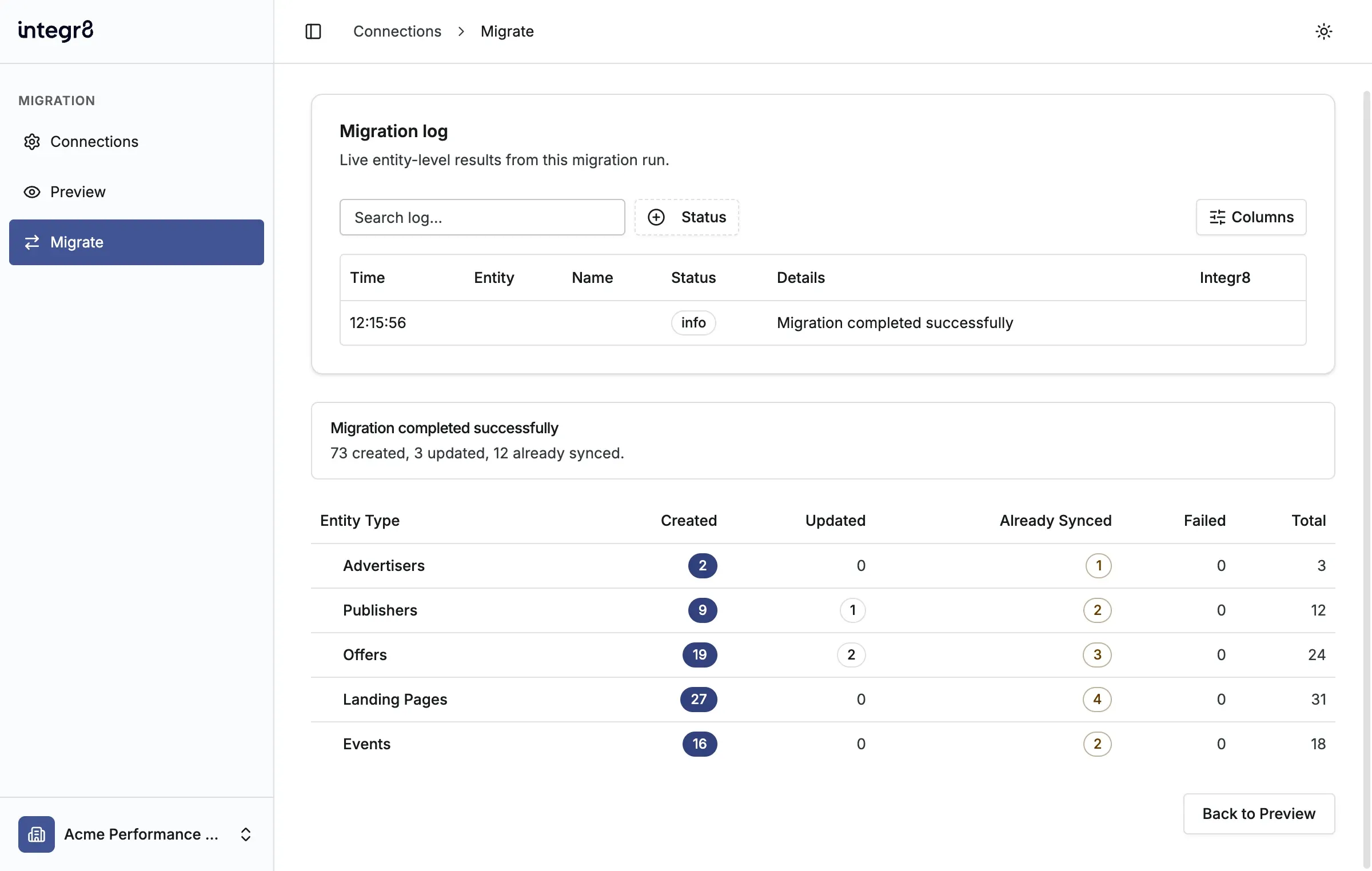The image size is (1372, 871).
Task: Click Landing Pages created badge 27
Action: 699,700
